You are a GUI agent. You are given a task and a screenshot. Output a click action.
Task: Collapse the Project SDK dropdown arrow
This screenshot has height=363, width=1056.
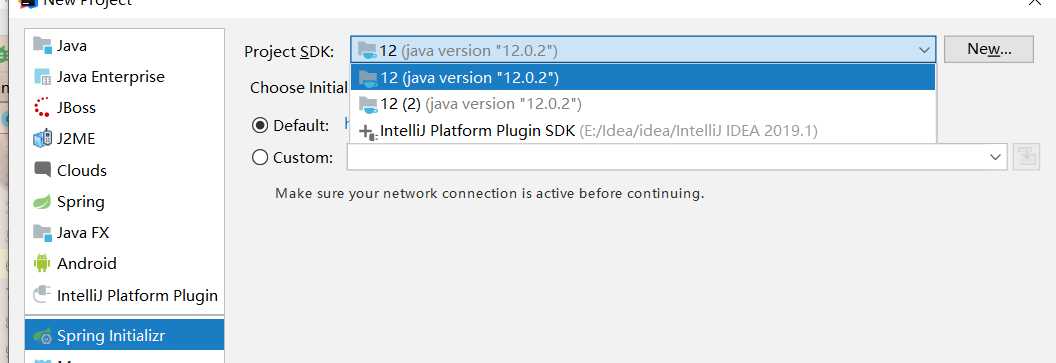(x=924, y=50)
